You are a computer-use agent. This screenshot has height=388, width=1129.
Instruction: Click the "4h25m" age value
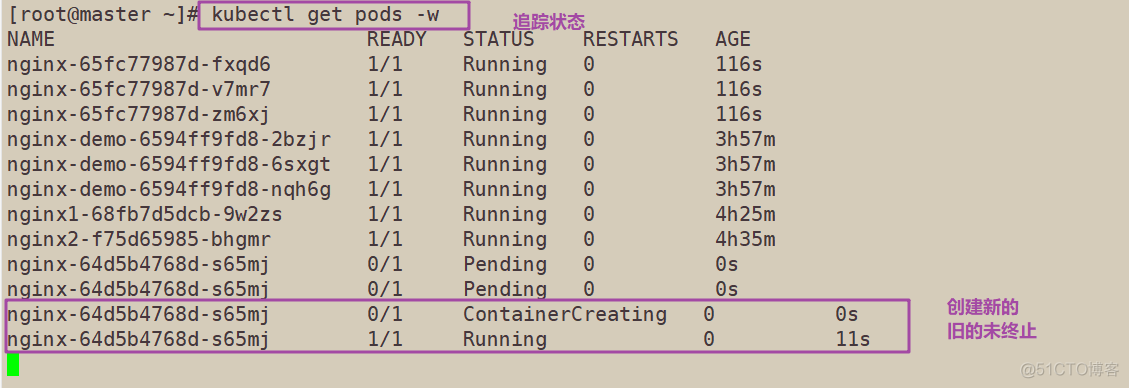745,215
